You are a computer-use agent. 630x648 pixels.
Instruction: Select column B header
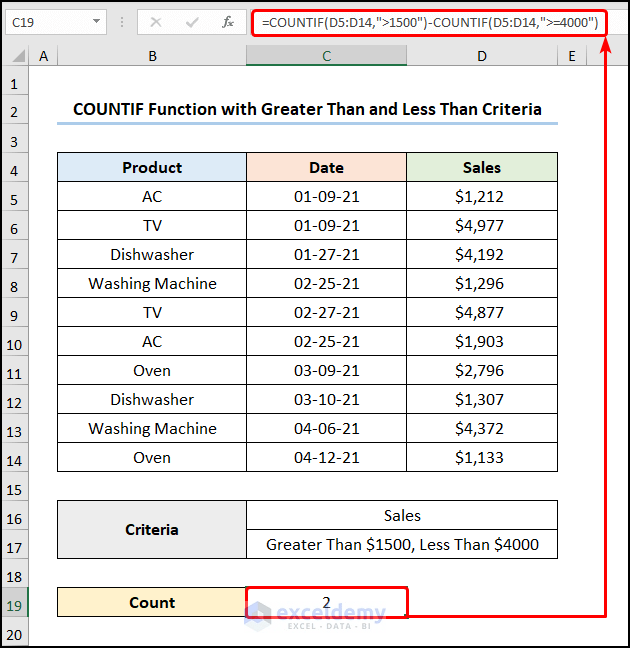pos(152,56)
